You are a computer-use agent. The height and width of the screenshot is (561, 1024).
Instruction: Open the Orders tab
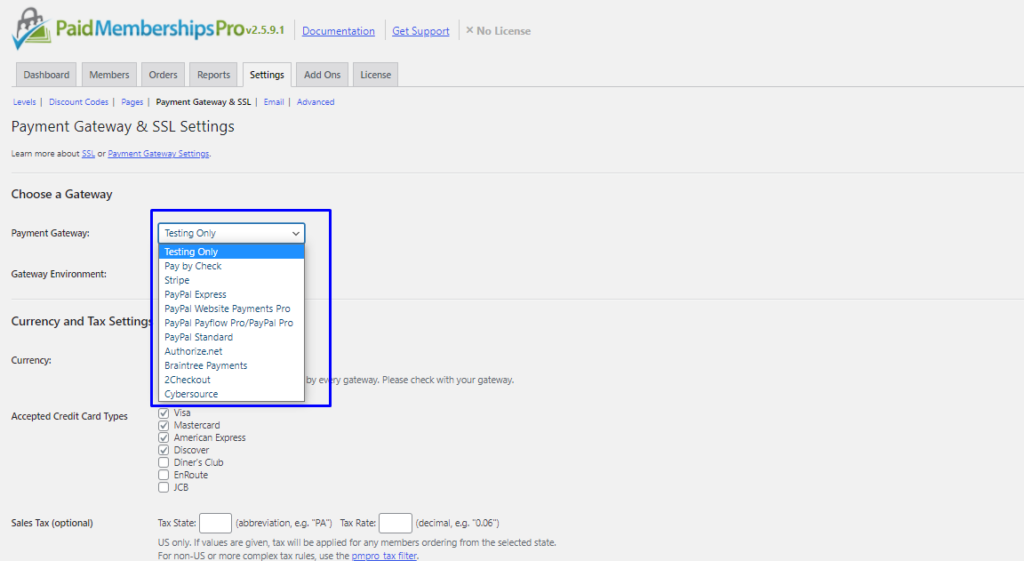click(163, 74)
